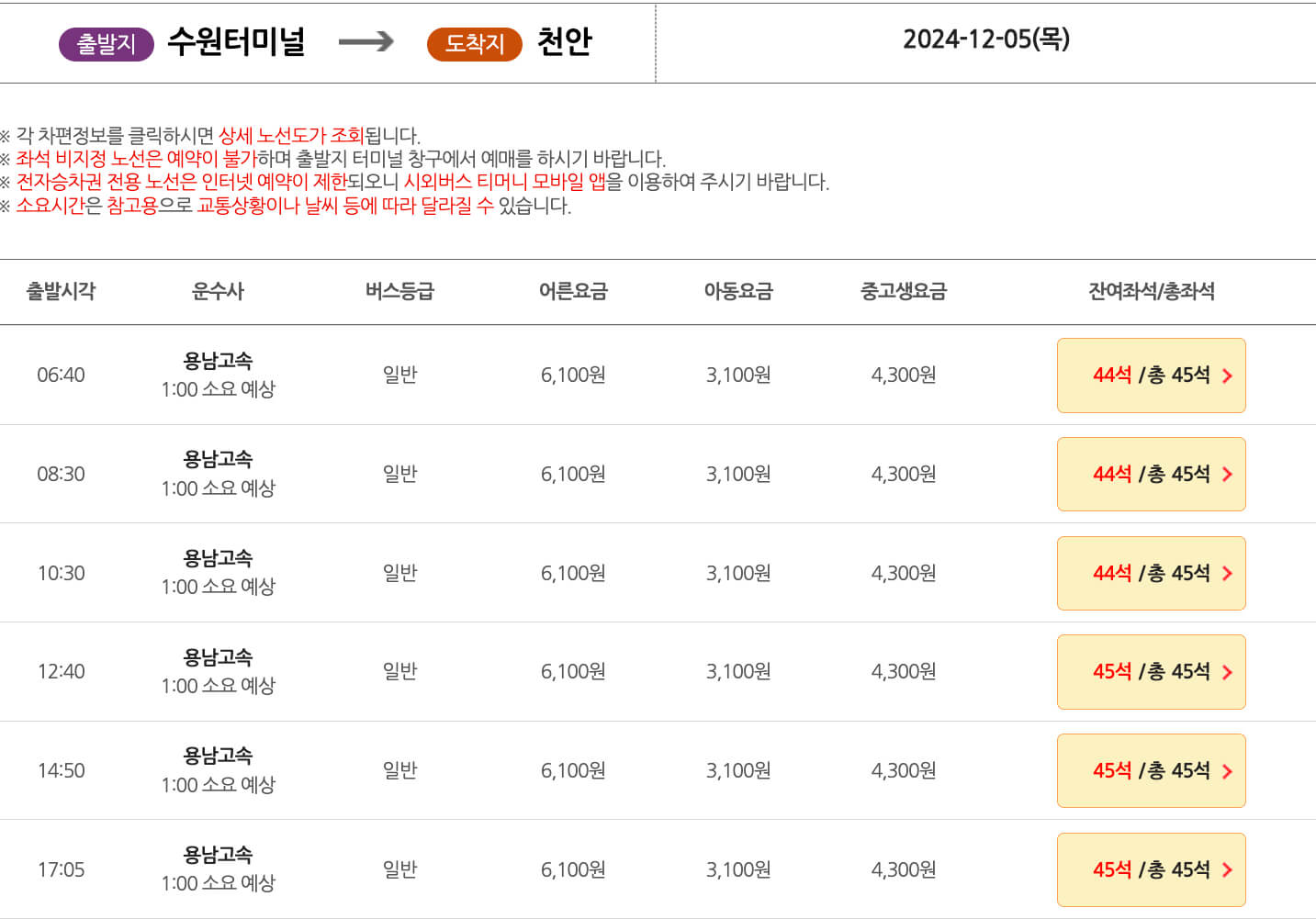
Task: Click the chevron on the 10:30 seat button
Action: (x=1227, y=573)
